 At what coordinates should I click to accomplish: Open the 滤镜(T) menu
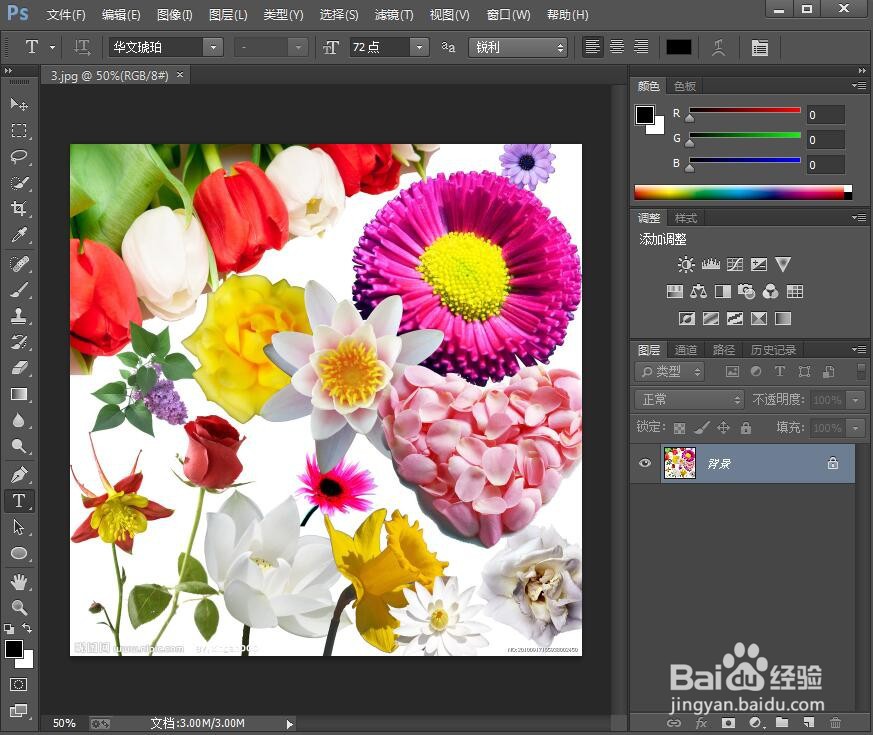[x=394, y=14]
